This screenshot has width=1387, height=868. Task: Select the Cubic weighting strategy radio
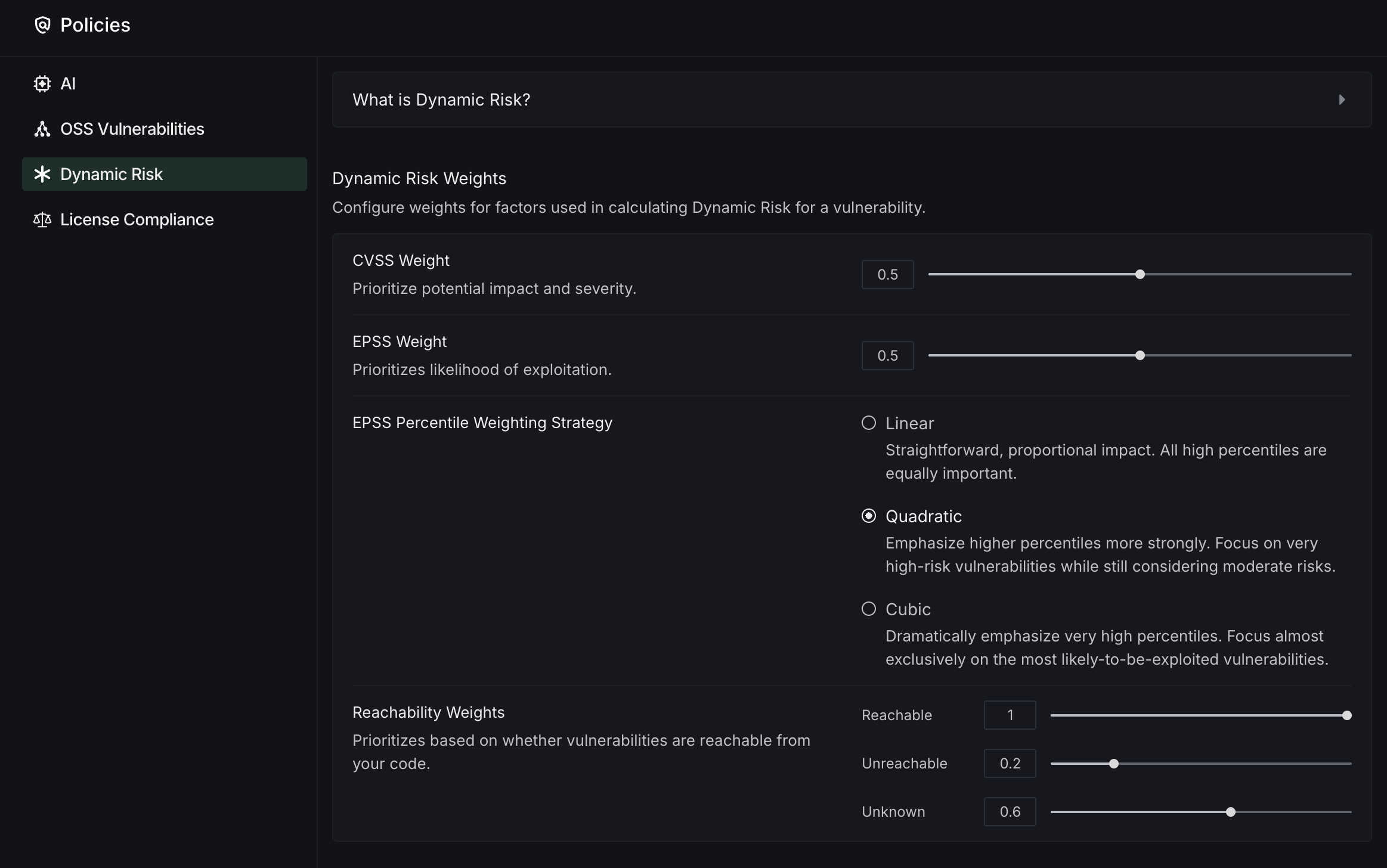point(869,609)
